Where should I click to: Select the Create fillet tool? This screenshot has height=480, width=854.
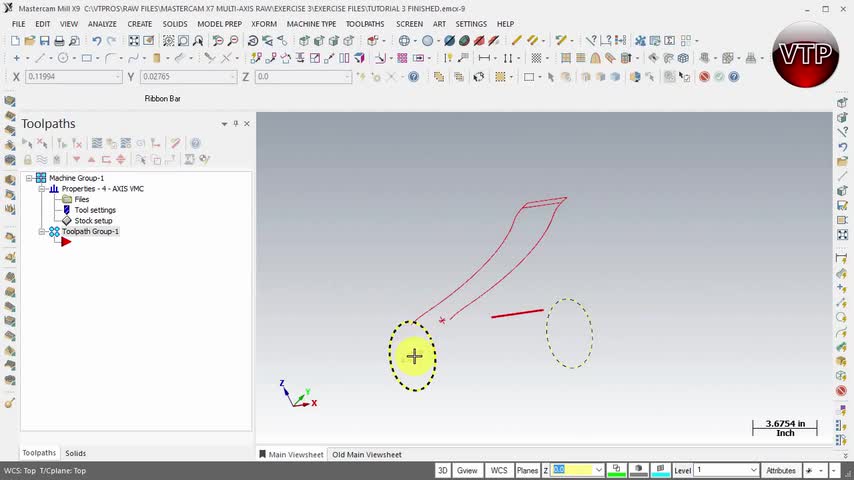tap(110, 58)
